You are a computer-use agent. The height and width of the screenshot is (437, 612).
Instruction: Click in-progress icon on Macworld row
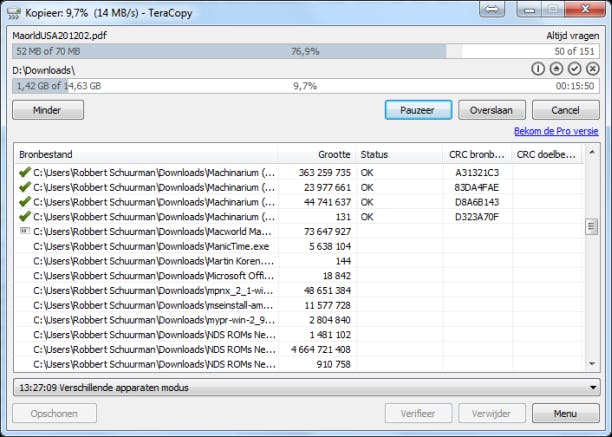click(25, 231)
